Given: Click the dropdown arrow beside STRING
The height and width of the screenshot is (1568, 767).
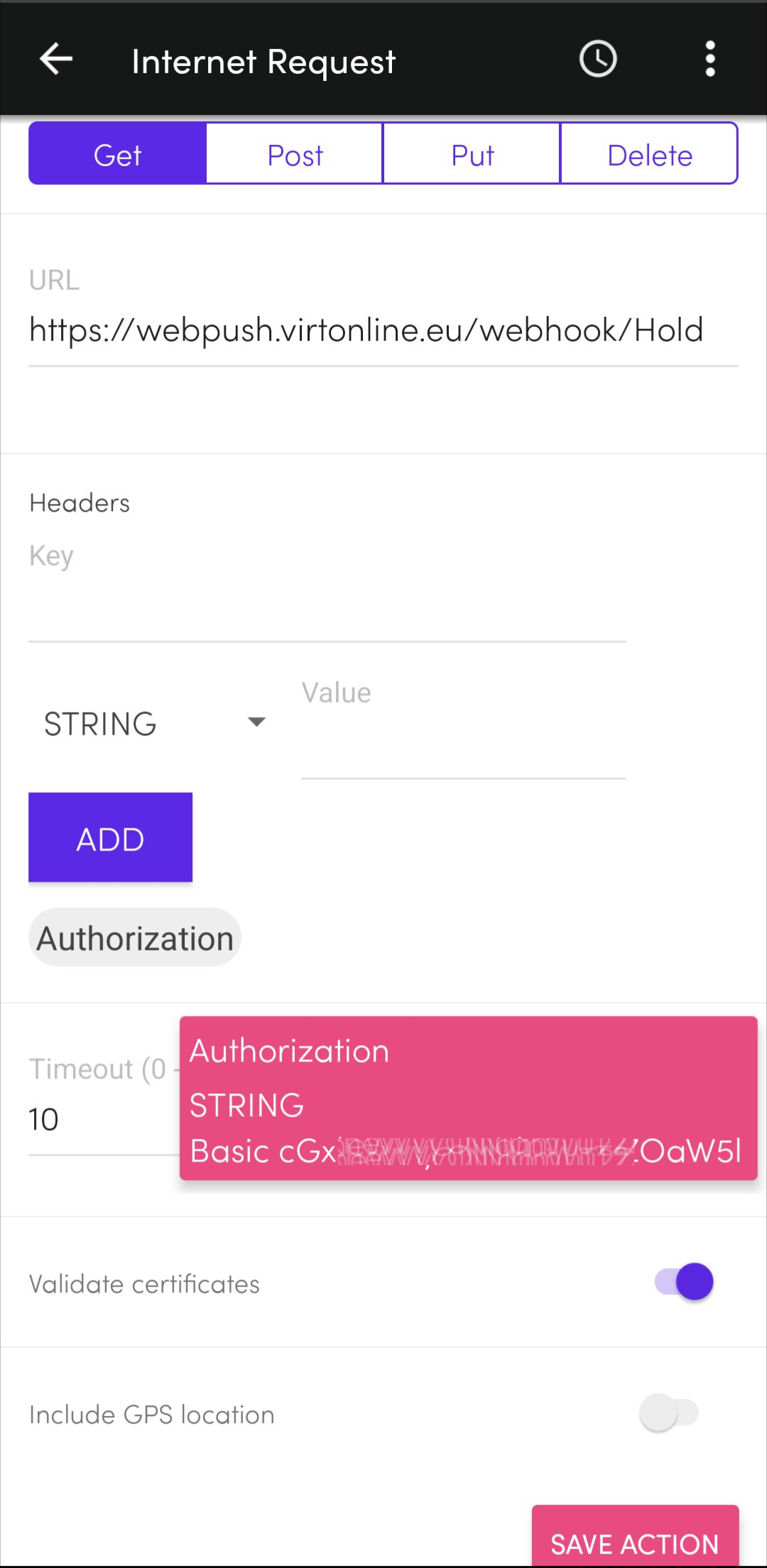Looking at the screenshot, I should click(256, 723).
